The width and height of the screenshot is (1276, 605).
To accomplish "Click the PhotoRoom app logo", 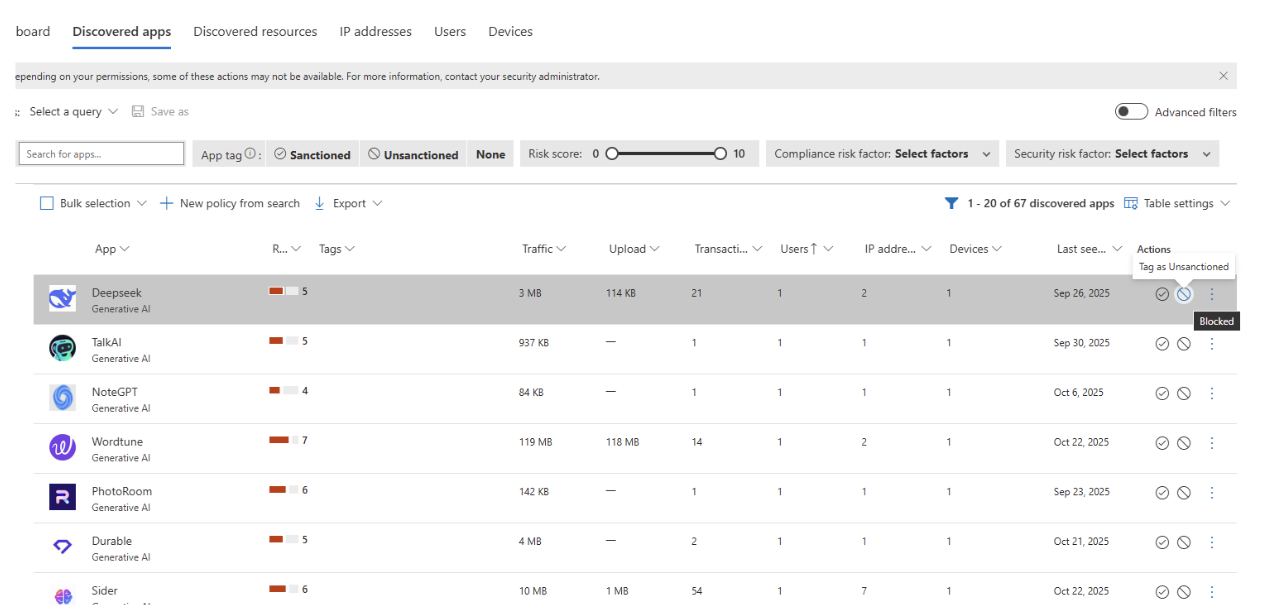I will 62,497.
